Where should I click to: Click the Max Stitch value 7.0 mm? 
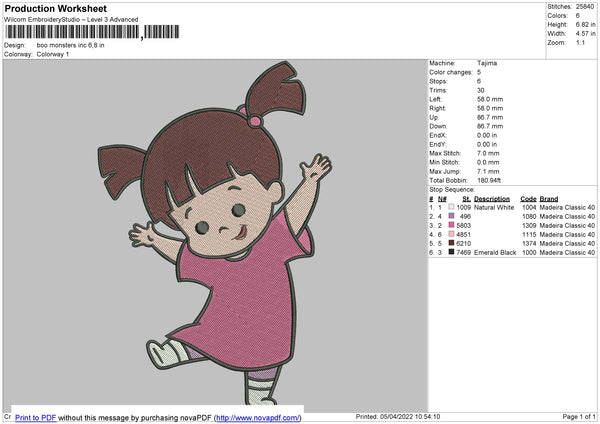(488, 153)
